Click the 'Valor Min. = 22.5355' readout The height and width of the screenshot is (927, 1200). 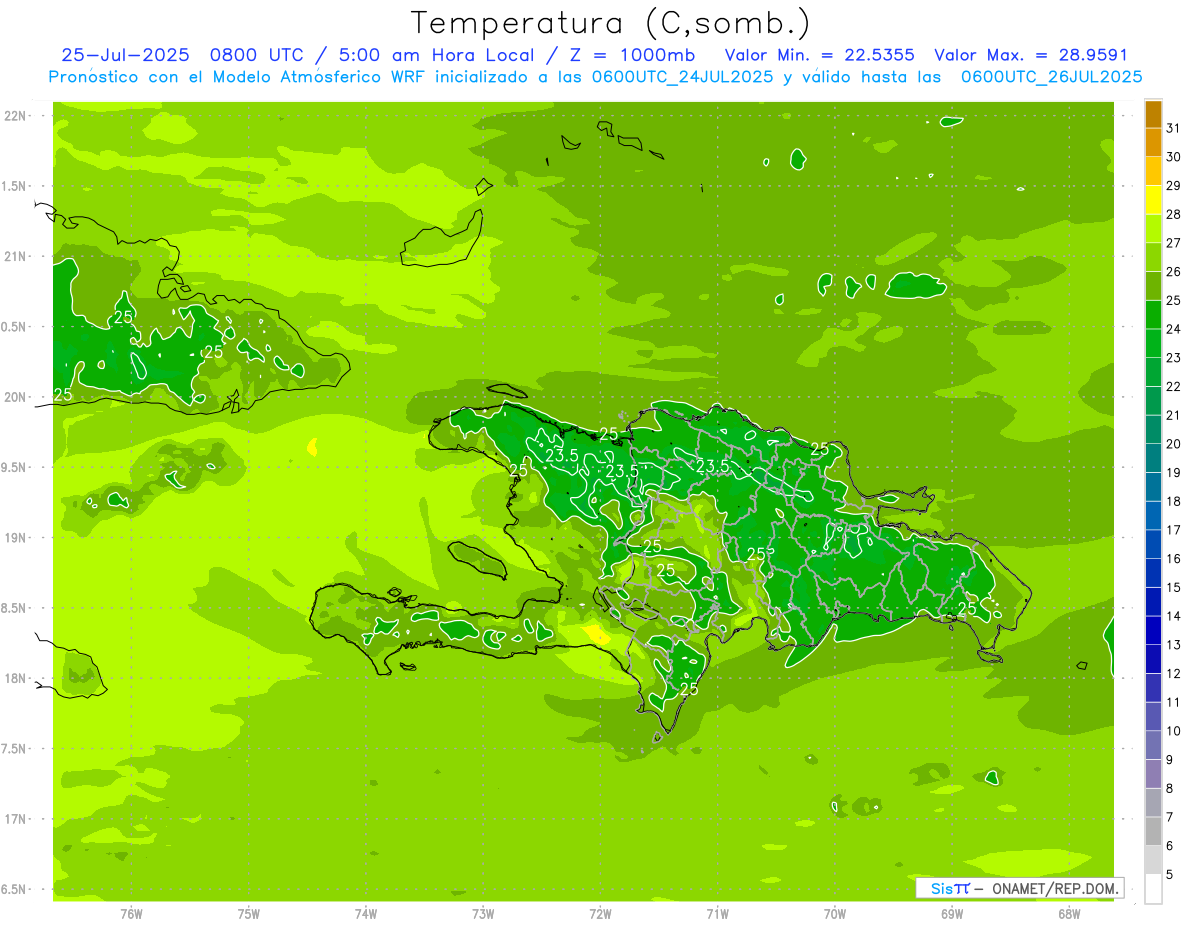click(819, 55)
